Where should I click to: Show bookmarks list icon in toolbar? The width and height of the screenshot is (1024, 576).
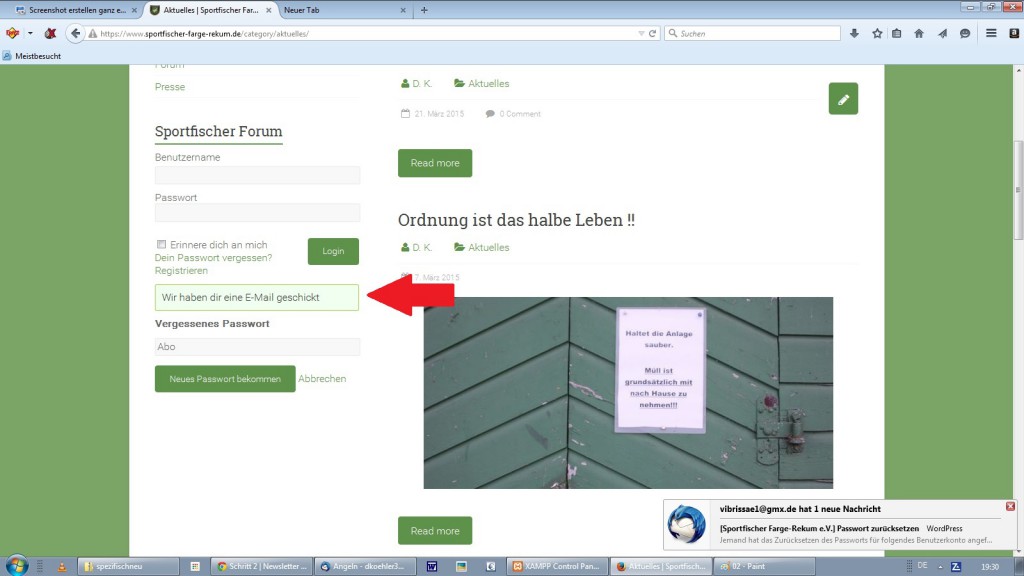tap(897, 33)
